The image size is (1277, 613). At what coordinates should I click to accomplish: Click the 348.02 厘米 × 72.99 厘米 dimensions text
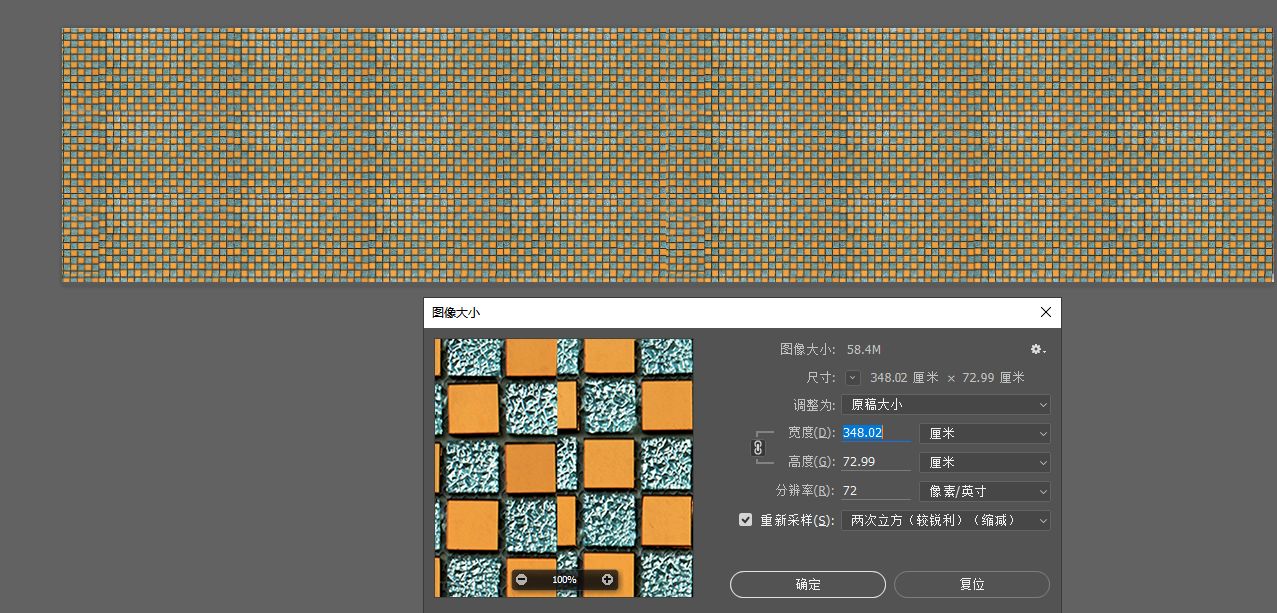click(947, 378)
